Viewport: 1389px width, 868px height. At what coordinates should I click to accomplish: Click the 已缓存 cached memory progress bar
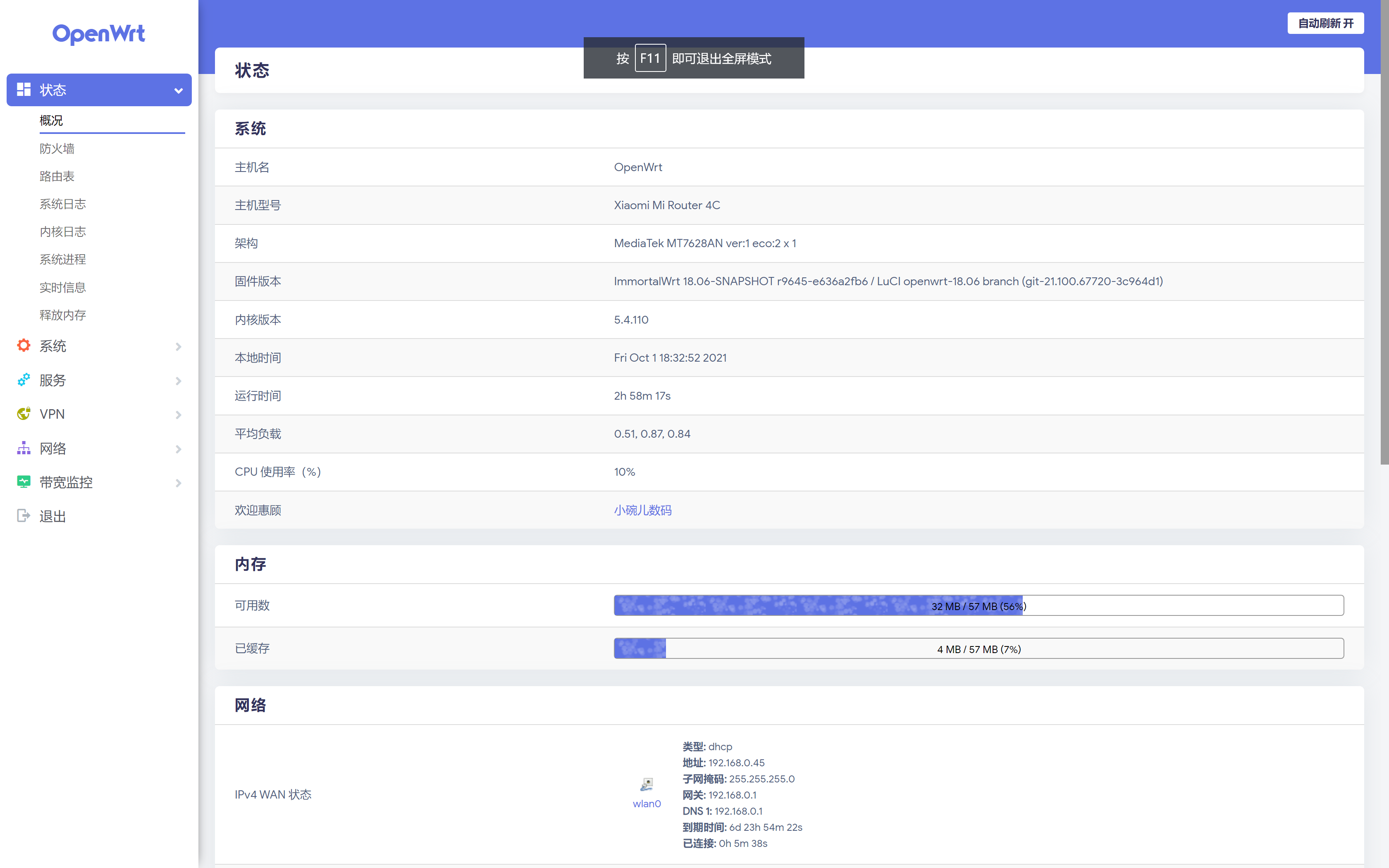[979, 649]
